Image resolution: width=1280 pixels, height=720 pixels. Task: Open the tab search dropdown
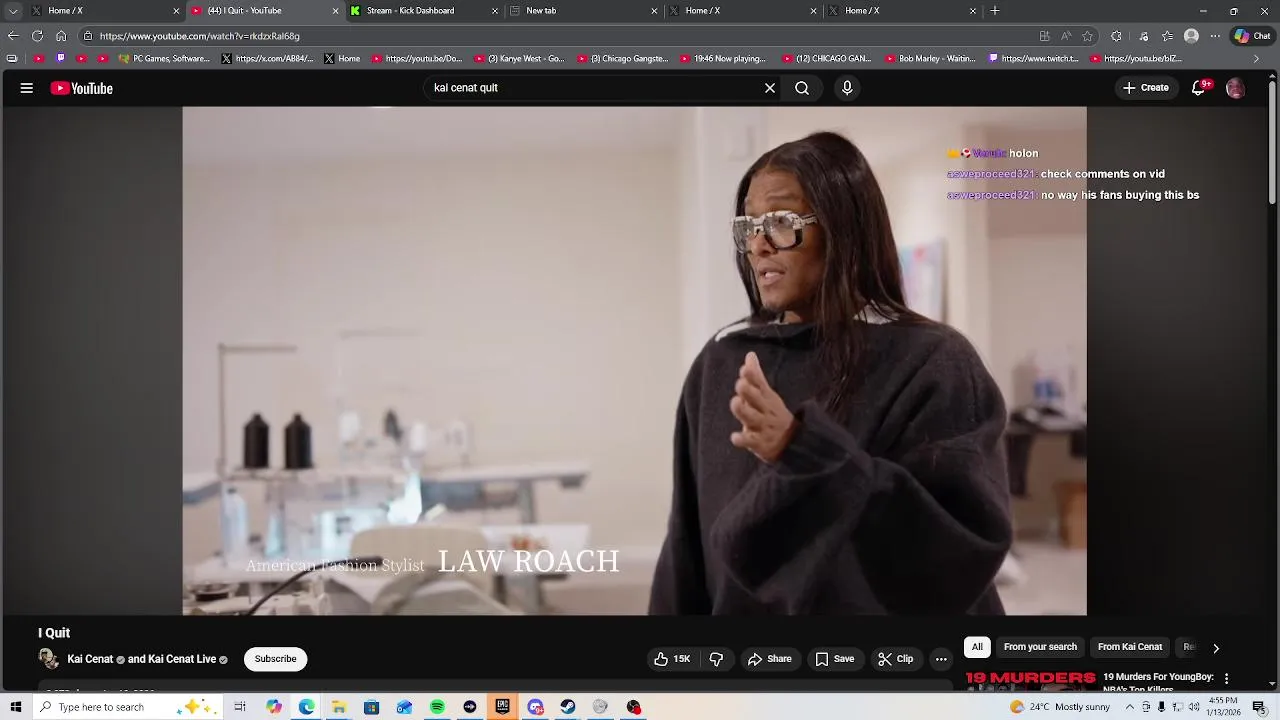click(x=13, y=11)
